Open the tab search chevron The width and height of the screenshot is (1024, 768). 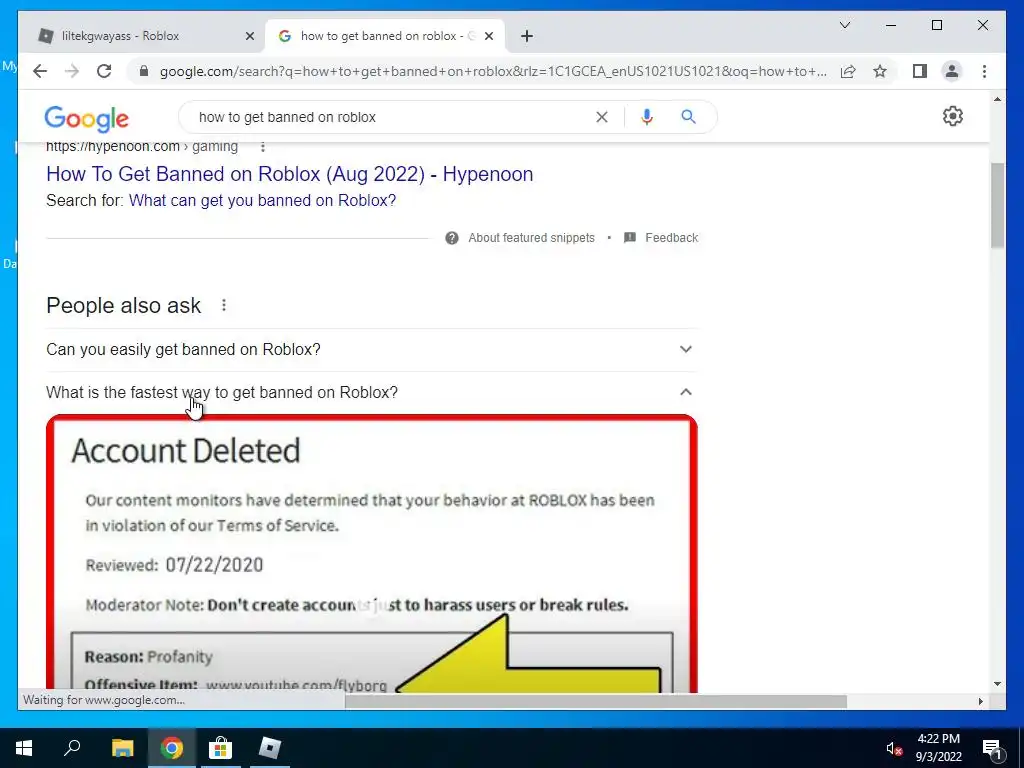(x=844, y=25)
